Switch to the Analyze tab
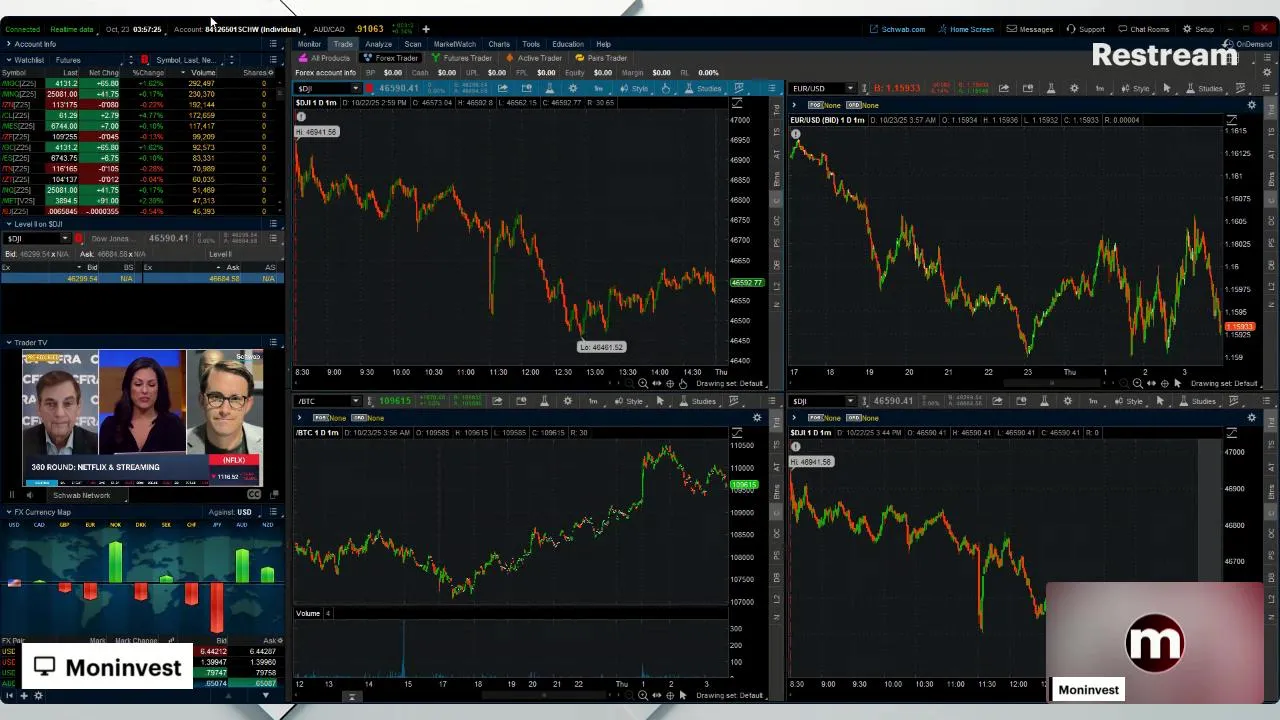The image size is (1280, 720). pyautogui.click(x=378, y=44)
